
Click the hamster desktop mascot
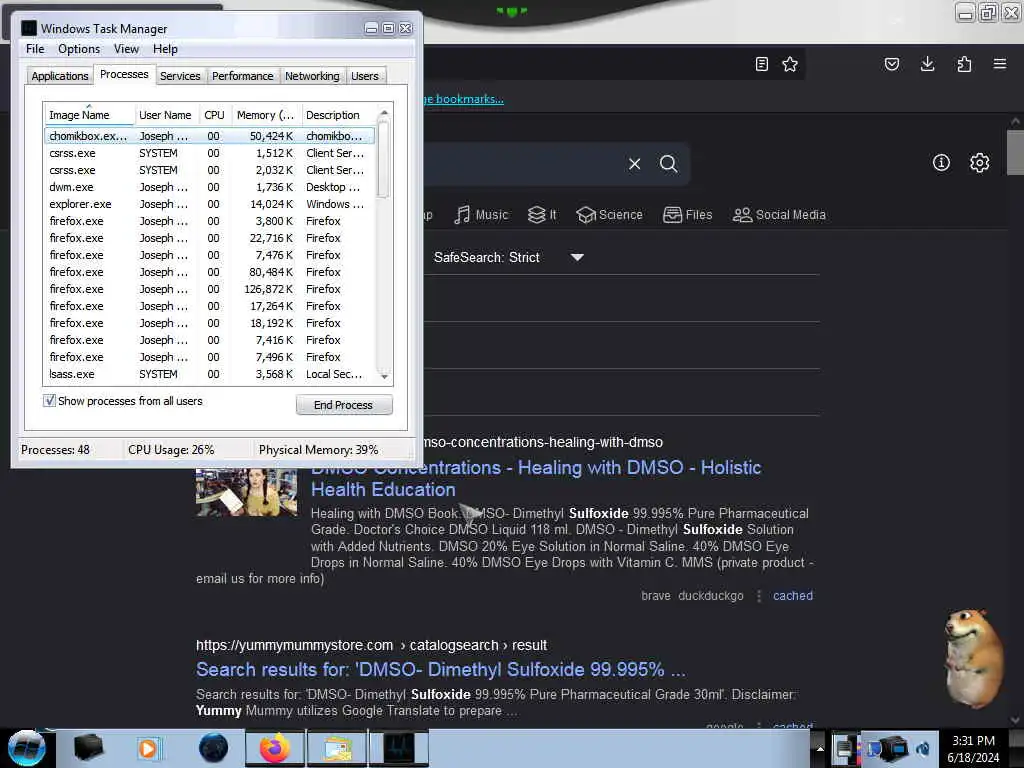(974, 658)
